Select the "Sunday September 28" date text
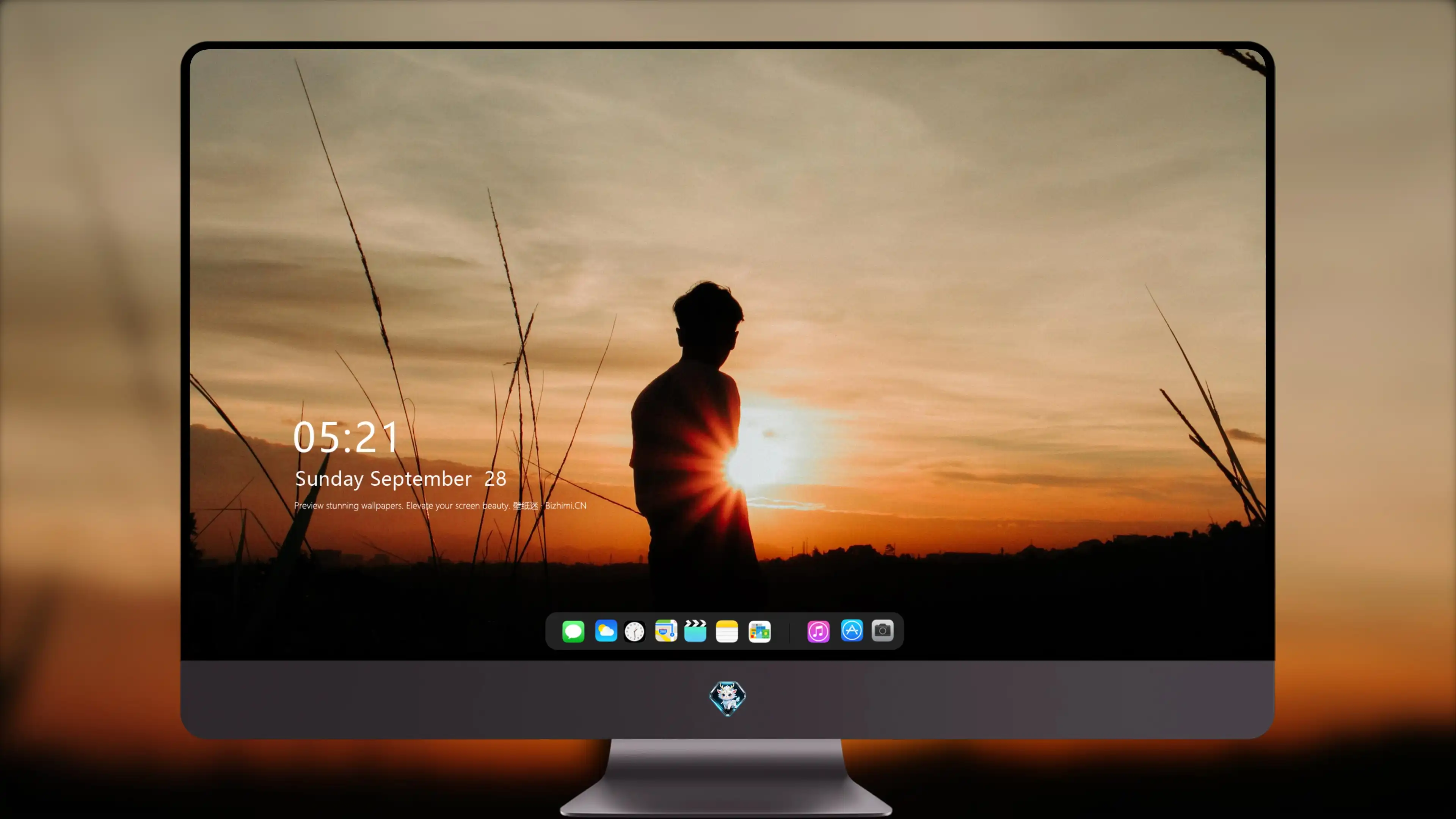 click(400, 479)
